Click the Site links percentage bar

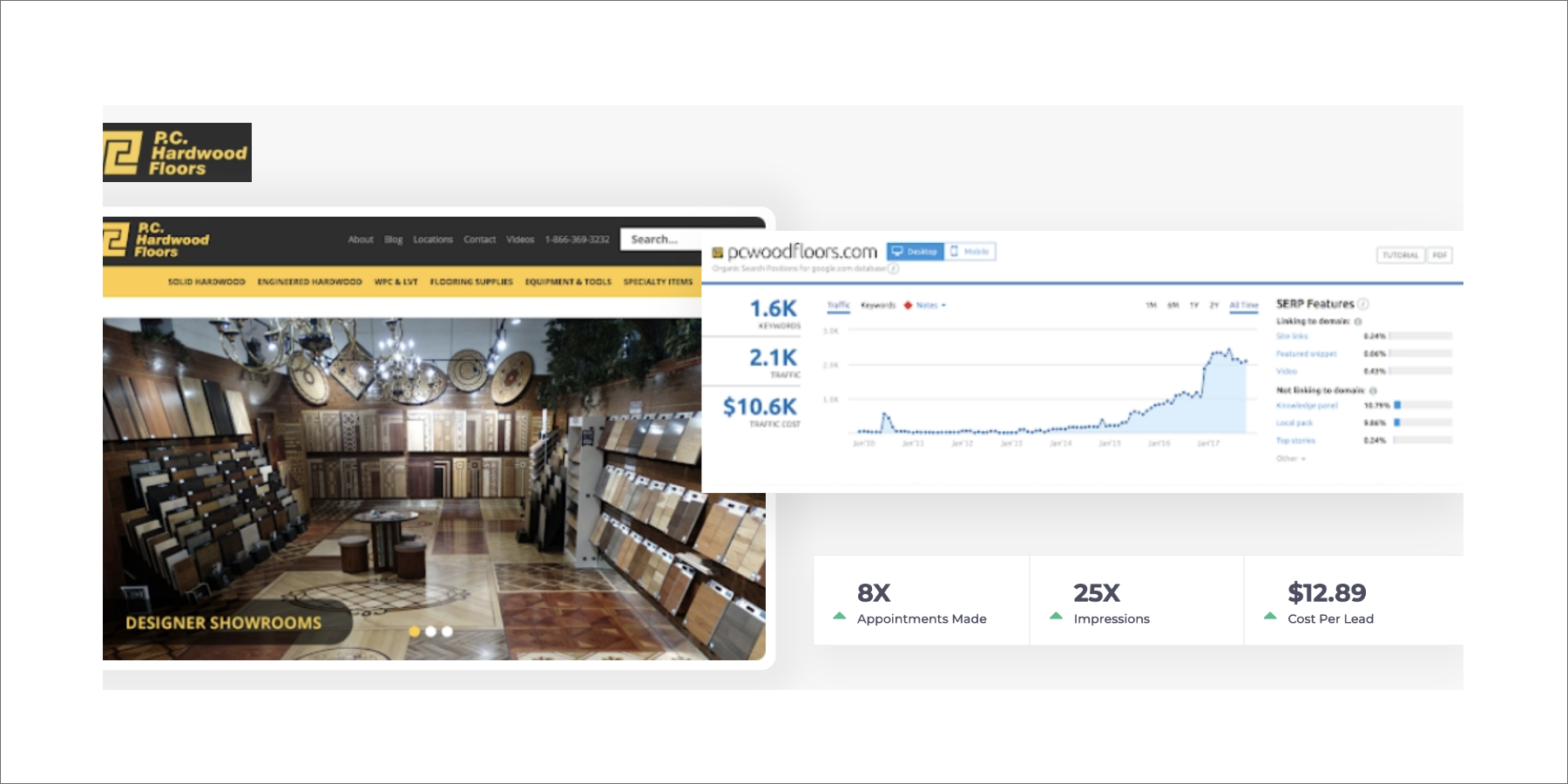(1423, 335)
